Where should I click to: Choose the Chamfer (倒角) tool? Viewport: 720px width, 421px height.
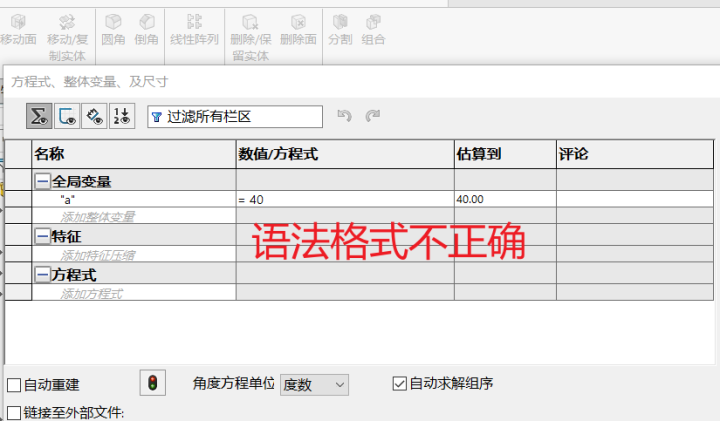[146, 30]
